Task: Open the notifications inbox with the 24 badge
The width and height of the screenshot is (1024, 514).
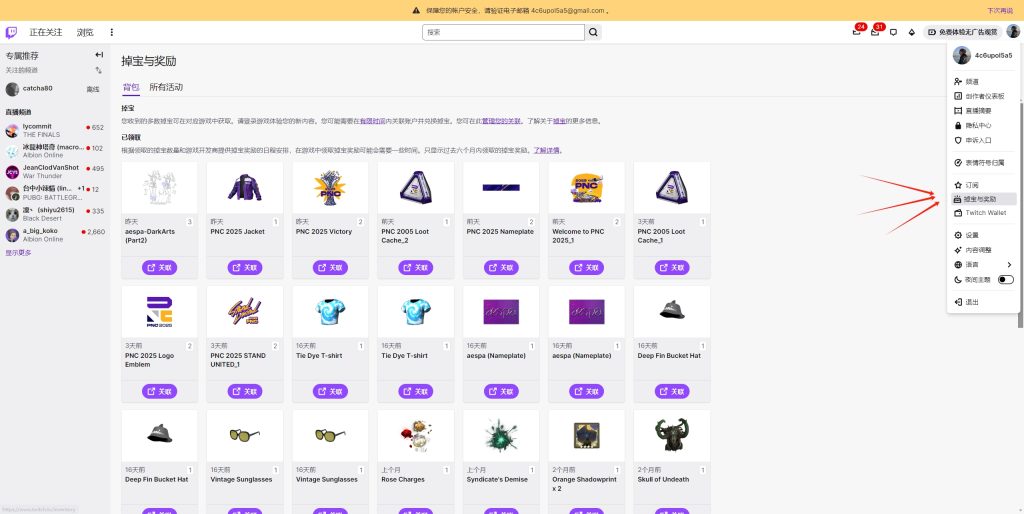Action: click(x=857, y=32)
